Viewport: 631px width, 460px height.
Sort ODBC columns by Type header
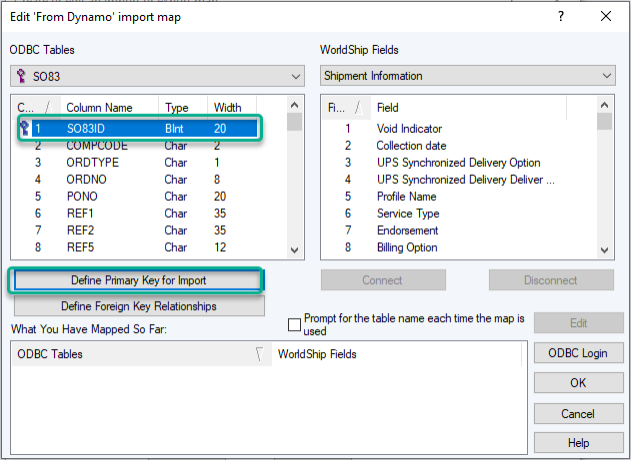[183, 108]
